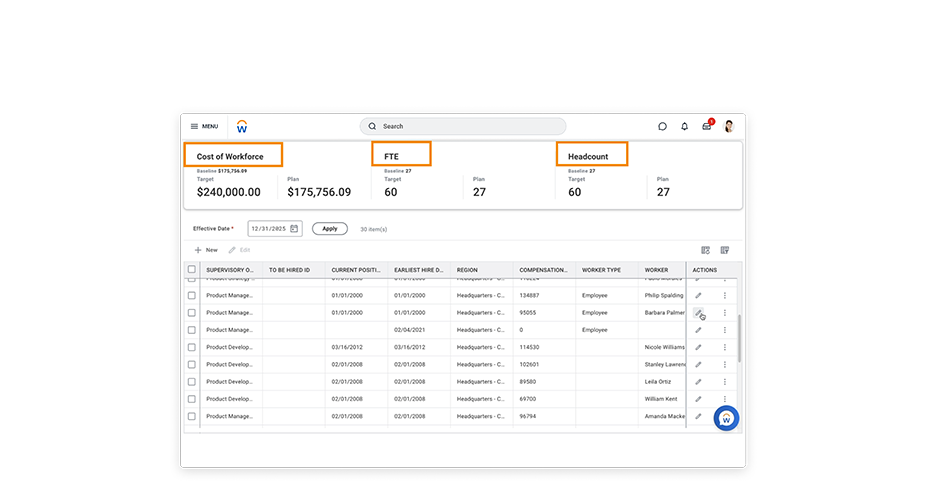Click the New button to add row

206,250
